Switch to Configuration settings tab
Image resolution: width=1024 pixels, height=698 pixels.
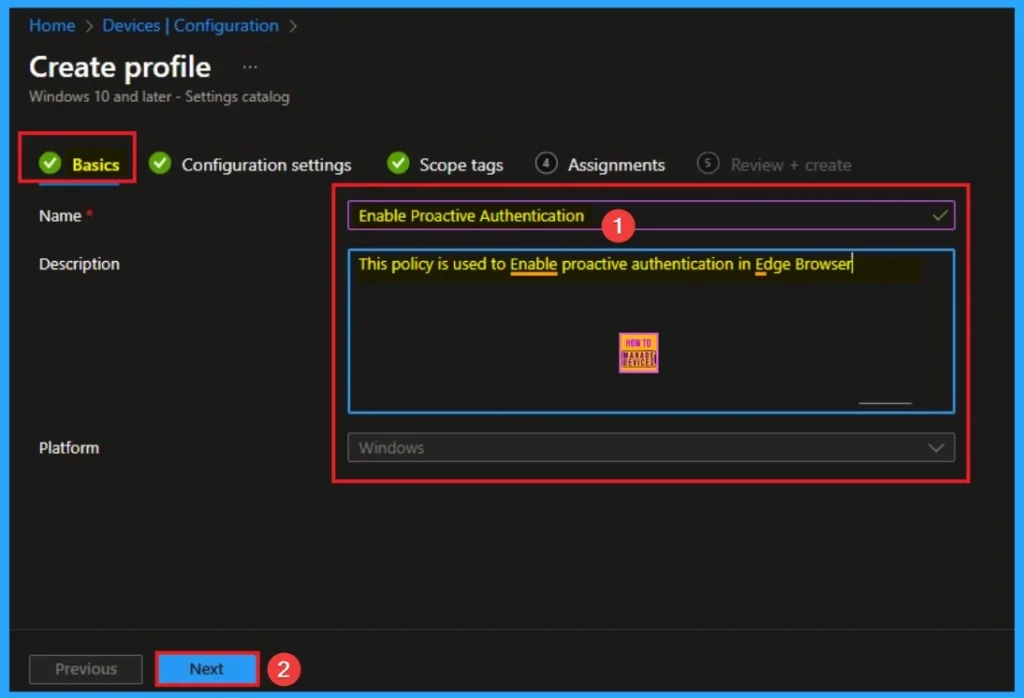pyautogui.click(x=250, y=165)
